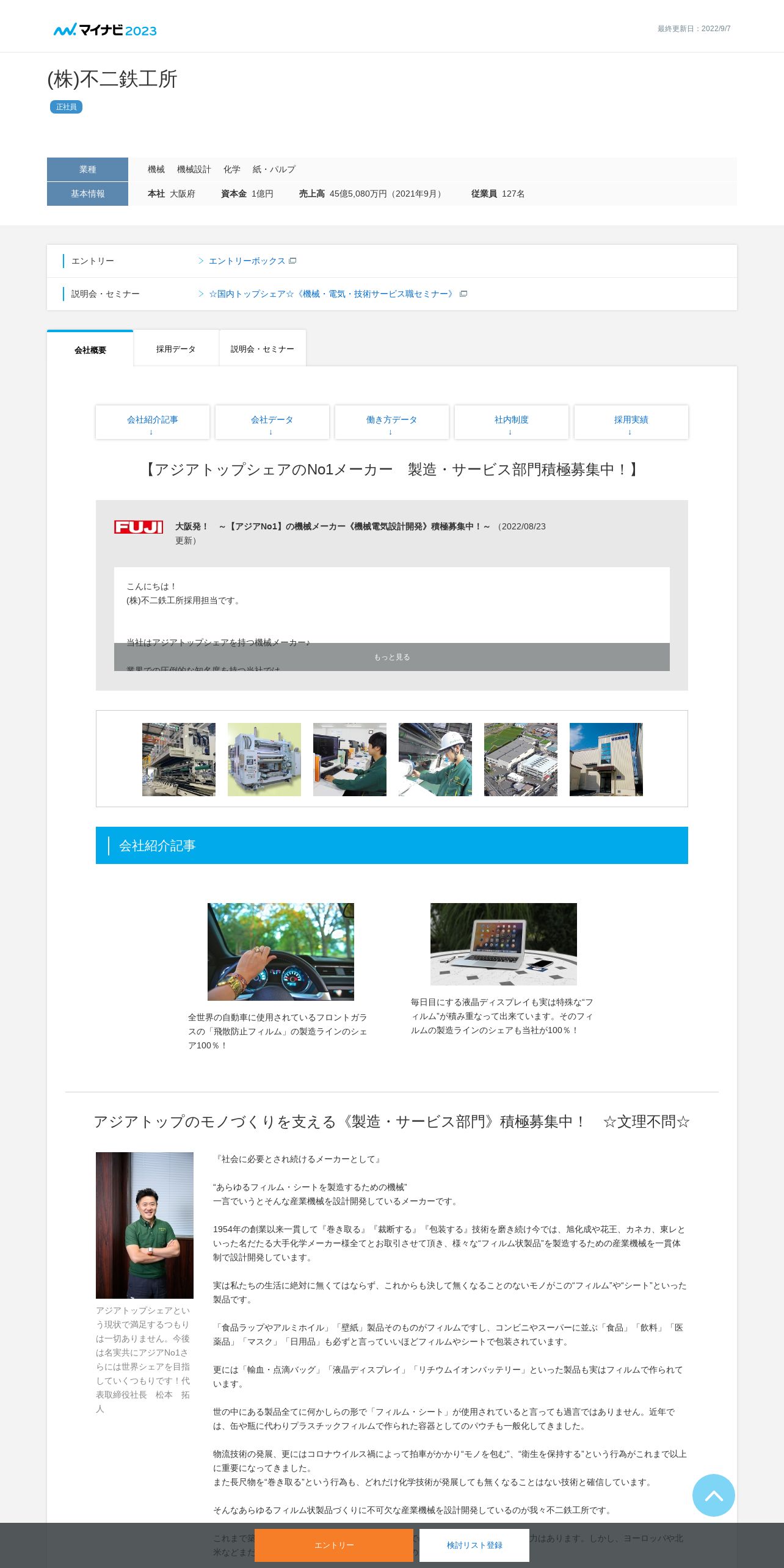Open the worker in helmet thumbnail
Viewport: 784px width, 1568px height.
(435, 760)
